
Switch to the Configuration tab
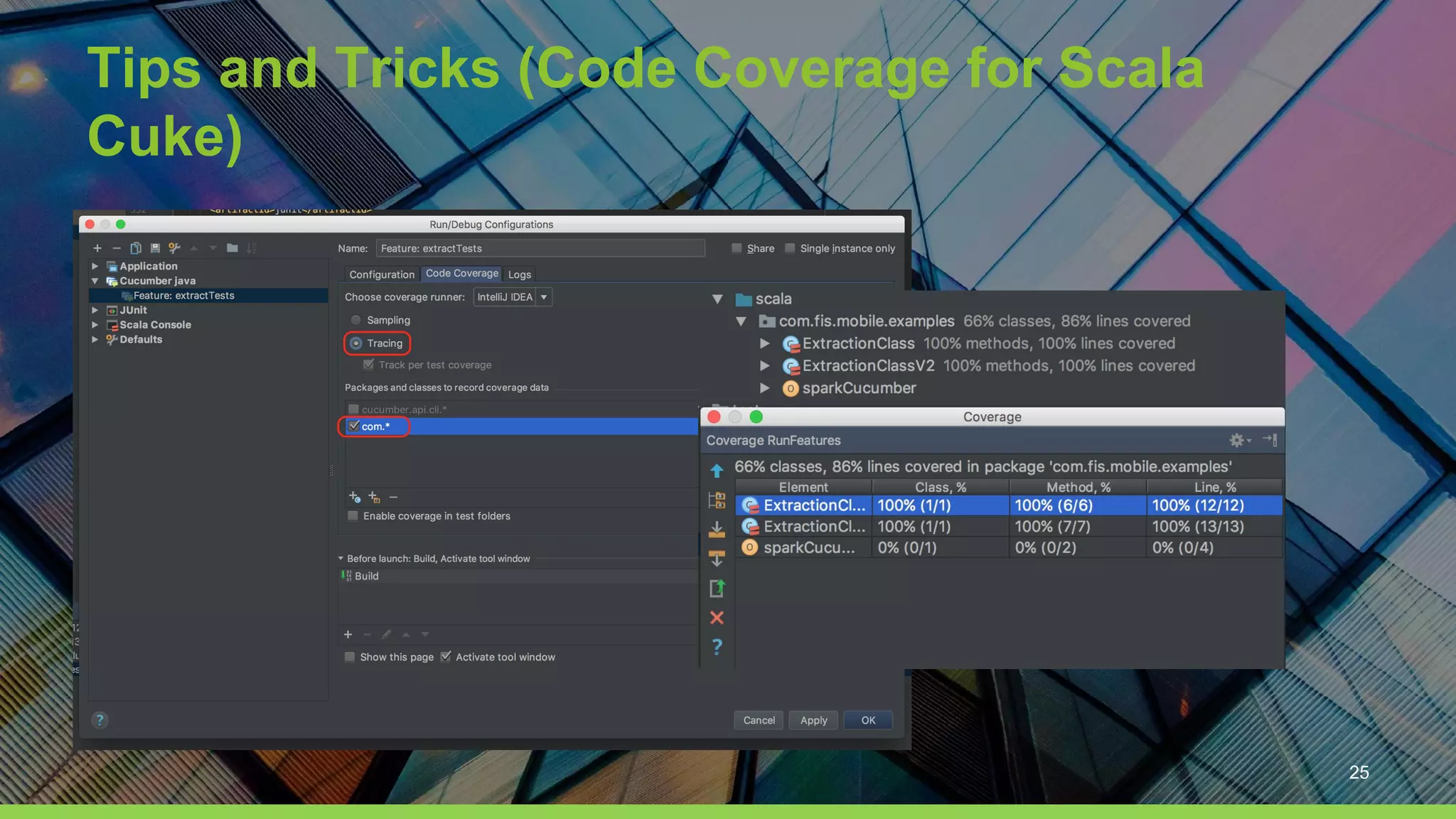click(382, 274)
